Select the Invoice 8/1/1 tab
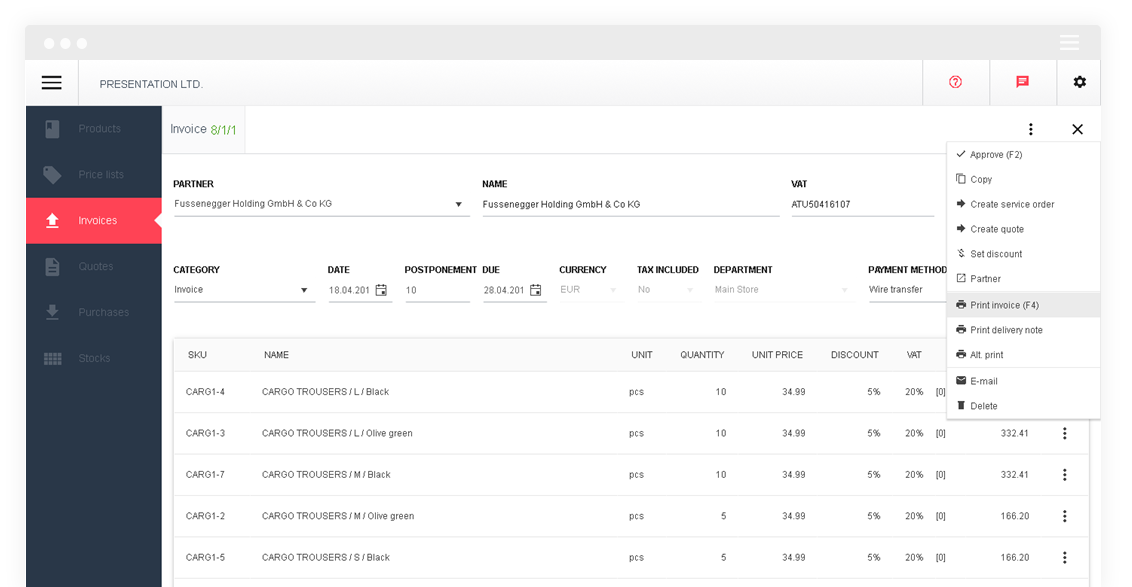The image size is (1132, 587). tap(204, 129)
